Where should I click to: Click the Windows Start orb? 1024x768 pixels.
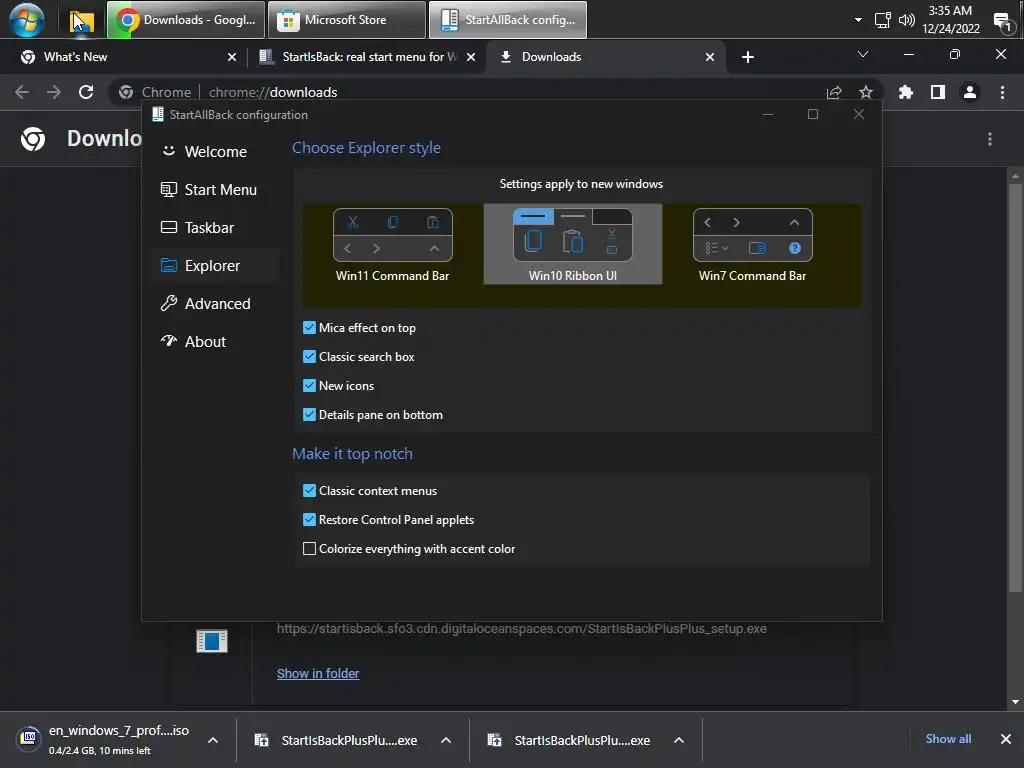click(x=27, y=20)
